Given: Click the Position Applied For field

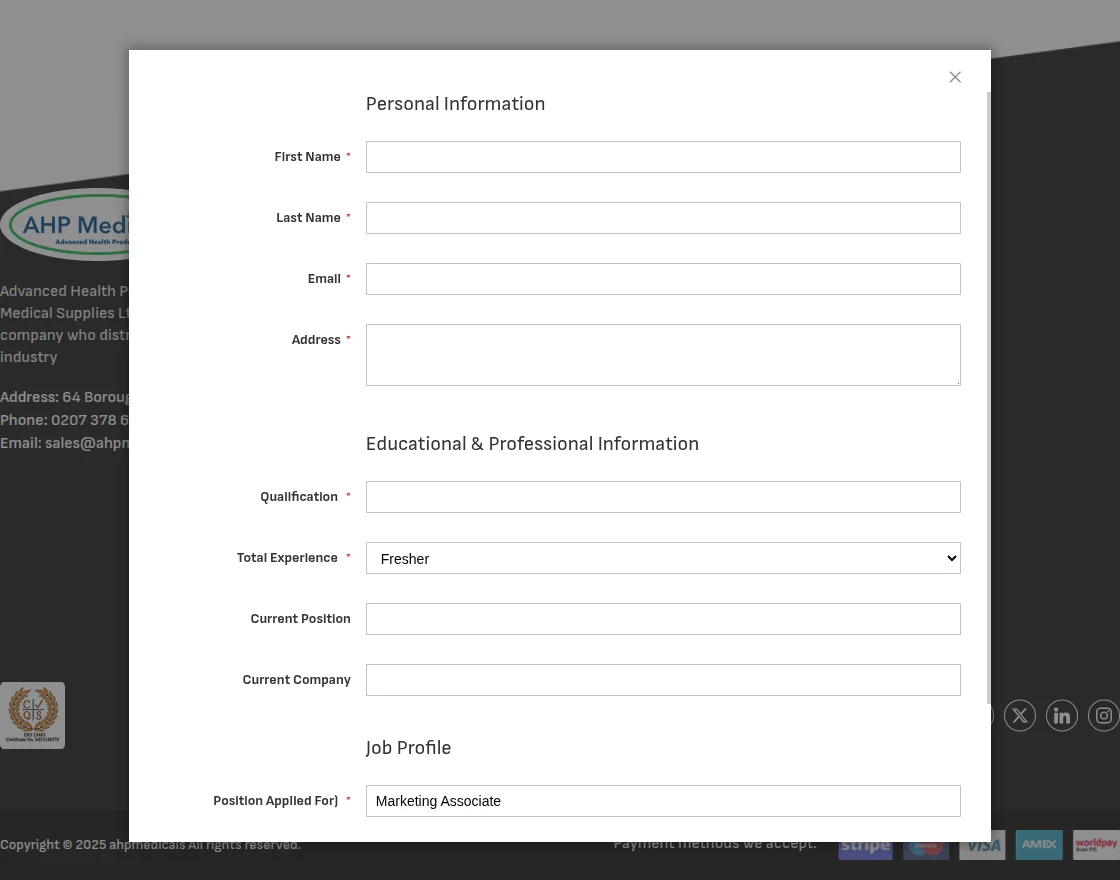Looking at the screenshot, I should click(x=663, y=801).
